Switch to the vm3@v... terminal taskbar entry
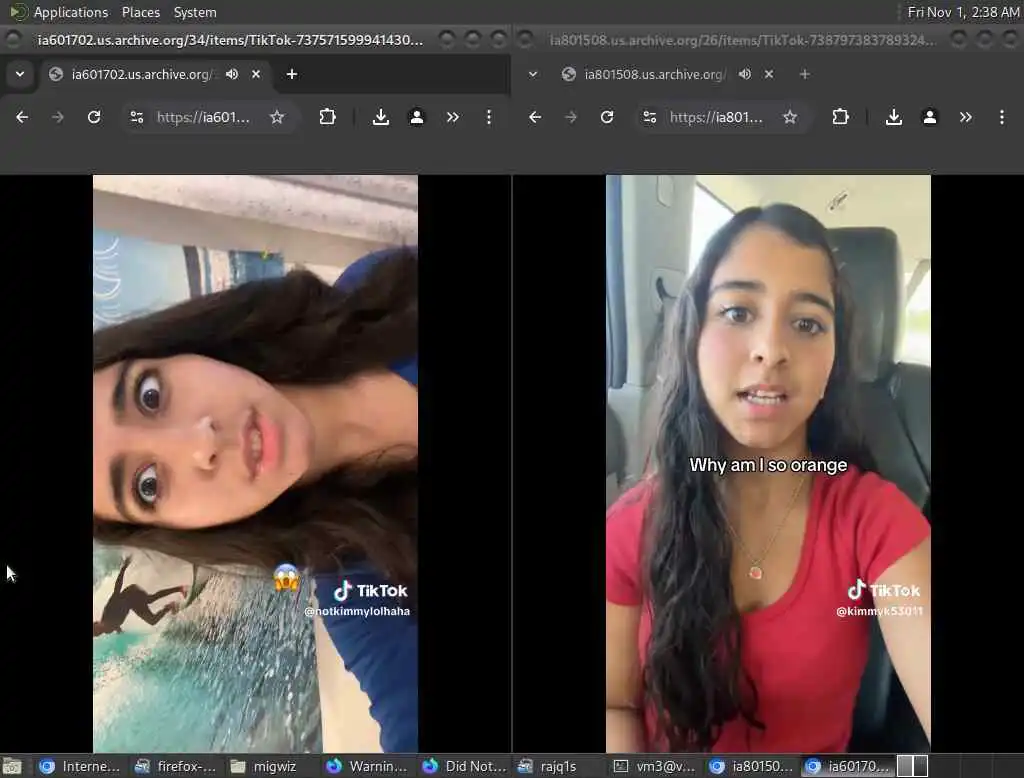 click(654, 766)
